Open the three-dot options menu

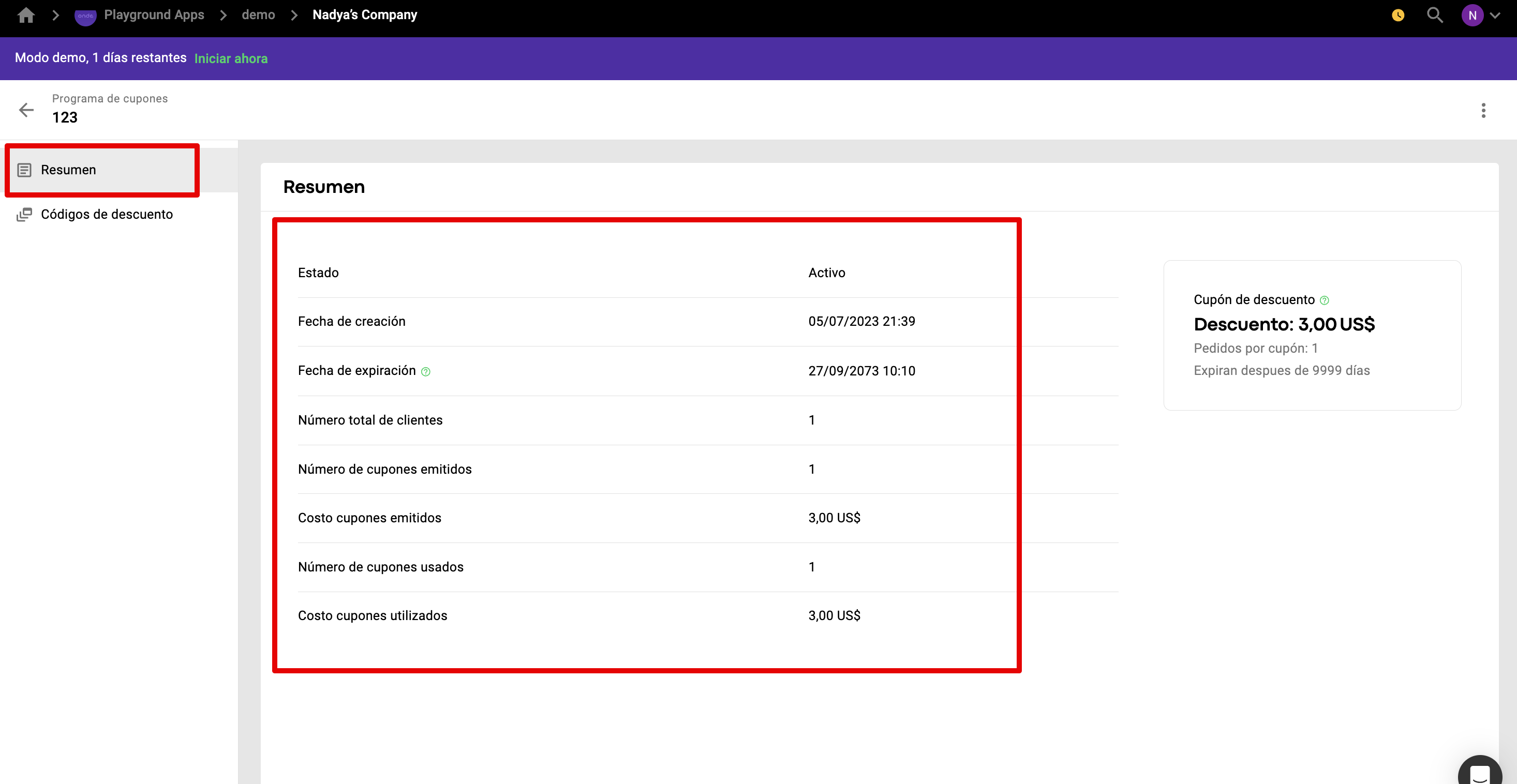point(1483,110)
